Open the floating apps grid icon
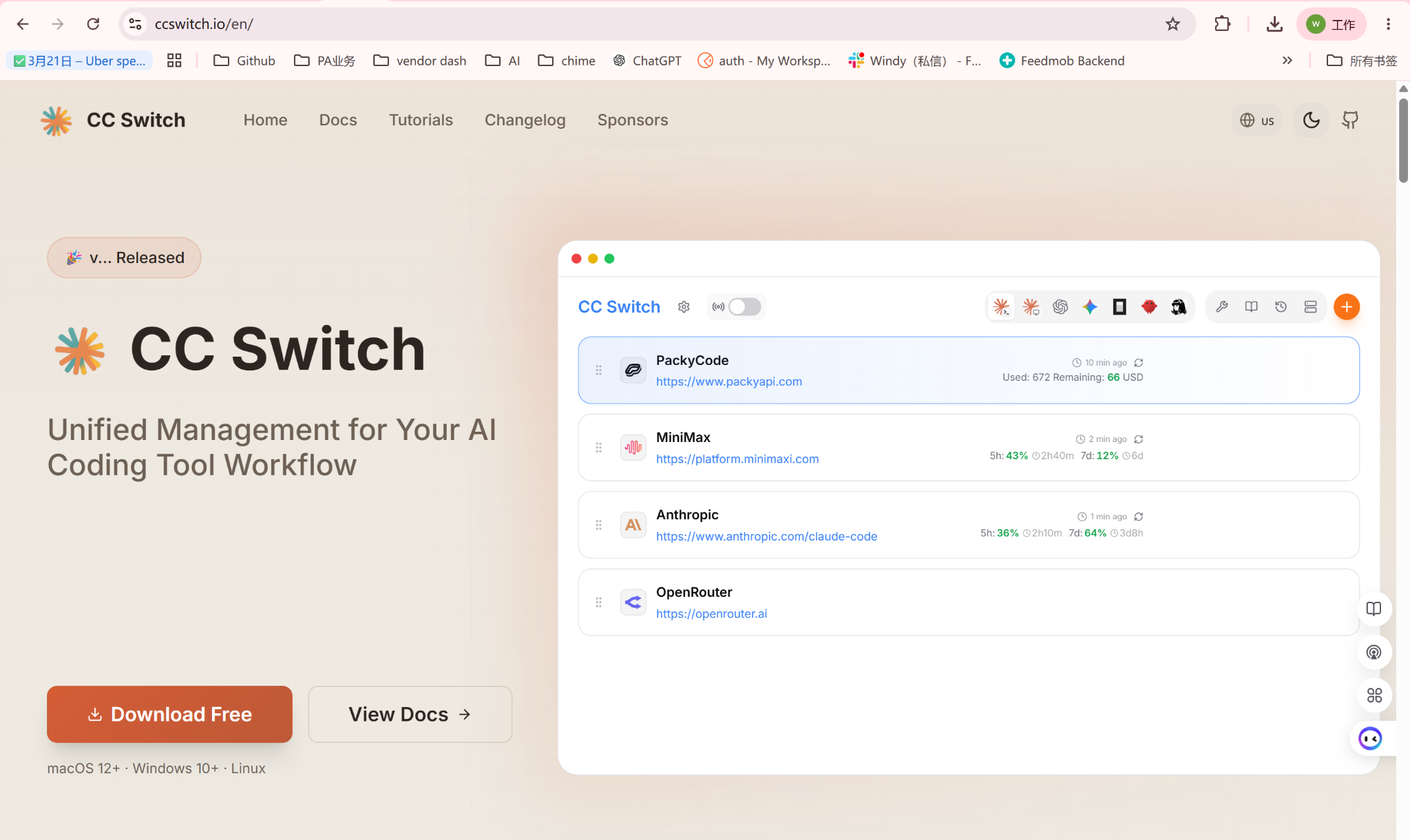The height and width of the screenshot is (840, 1410). point(1374,695)
